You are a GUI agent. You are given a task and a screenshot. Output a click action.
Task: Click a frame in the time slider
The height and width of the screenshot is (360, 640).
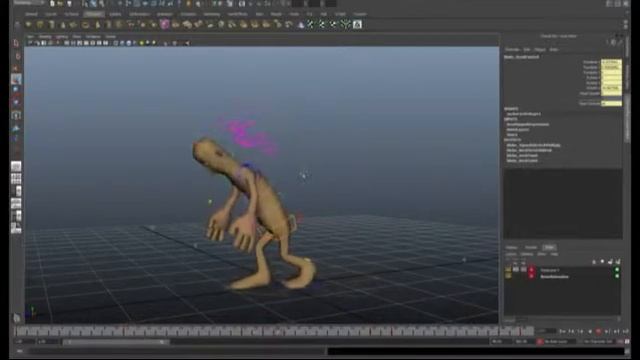coord(273,331)
